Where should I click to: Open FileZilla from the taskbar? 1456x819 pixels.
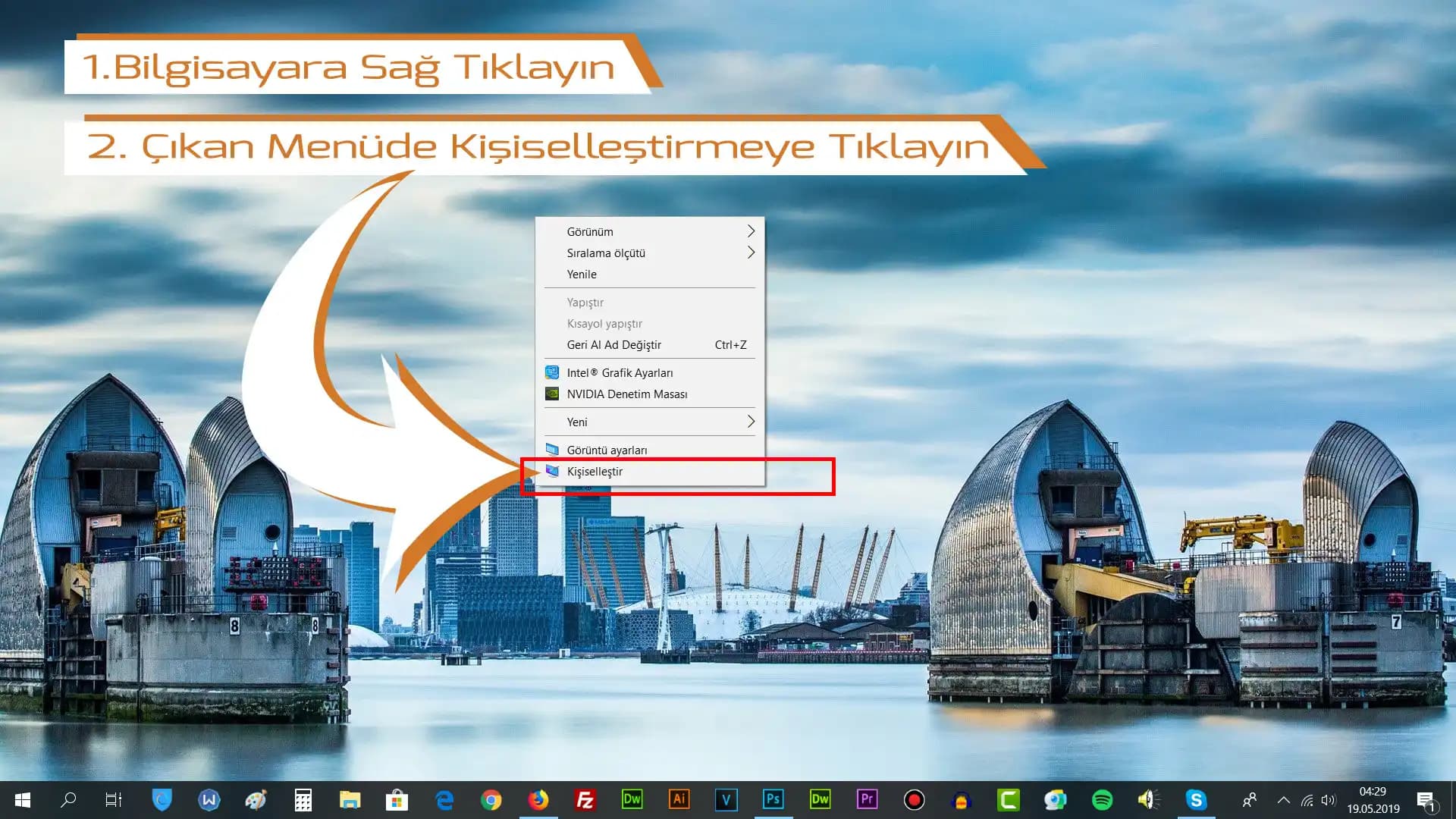[x=585, y=800]
